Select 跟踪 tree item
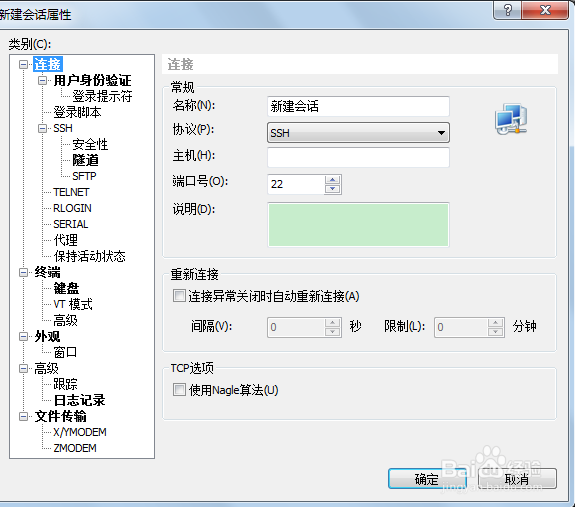 66,384
